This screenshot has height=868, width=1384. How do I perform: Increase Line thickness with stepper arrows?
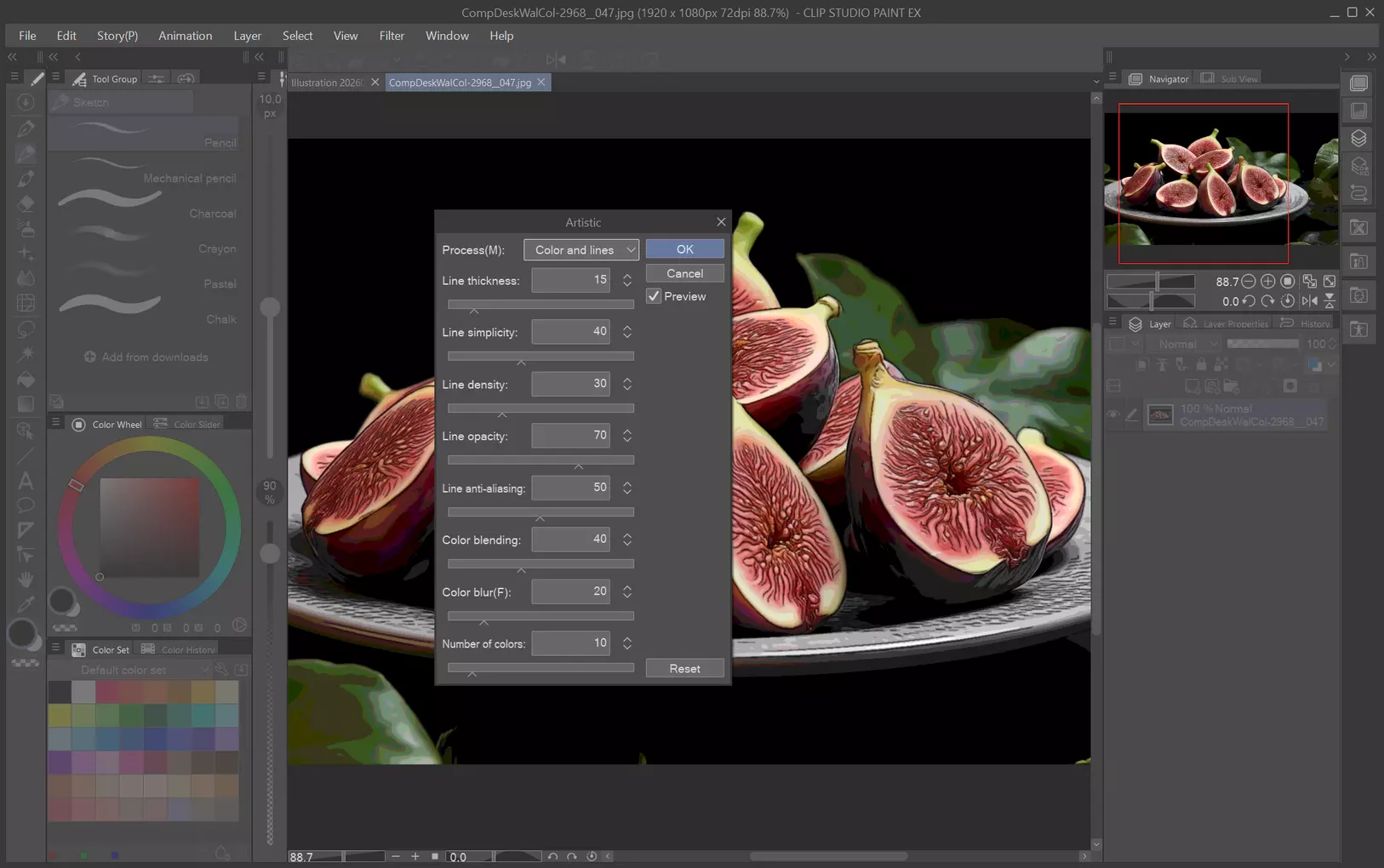pos(627,276)
